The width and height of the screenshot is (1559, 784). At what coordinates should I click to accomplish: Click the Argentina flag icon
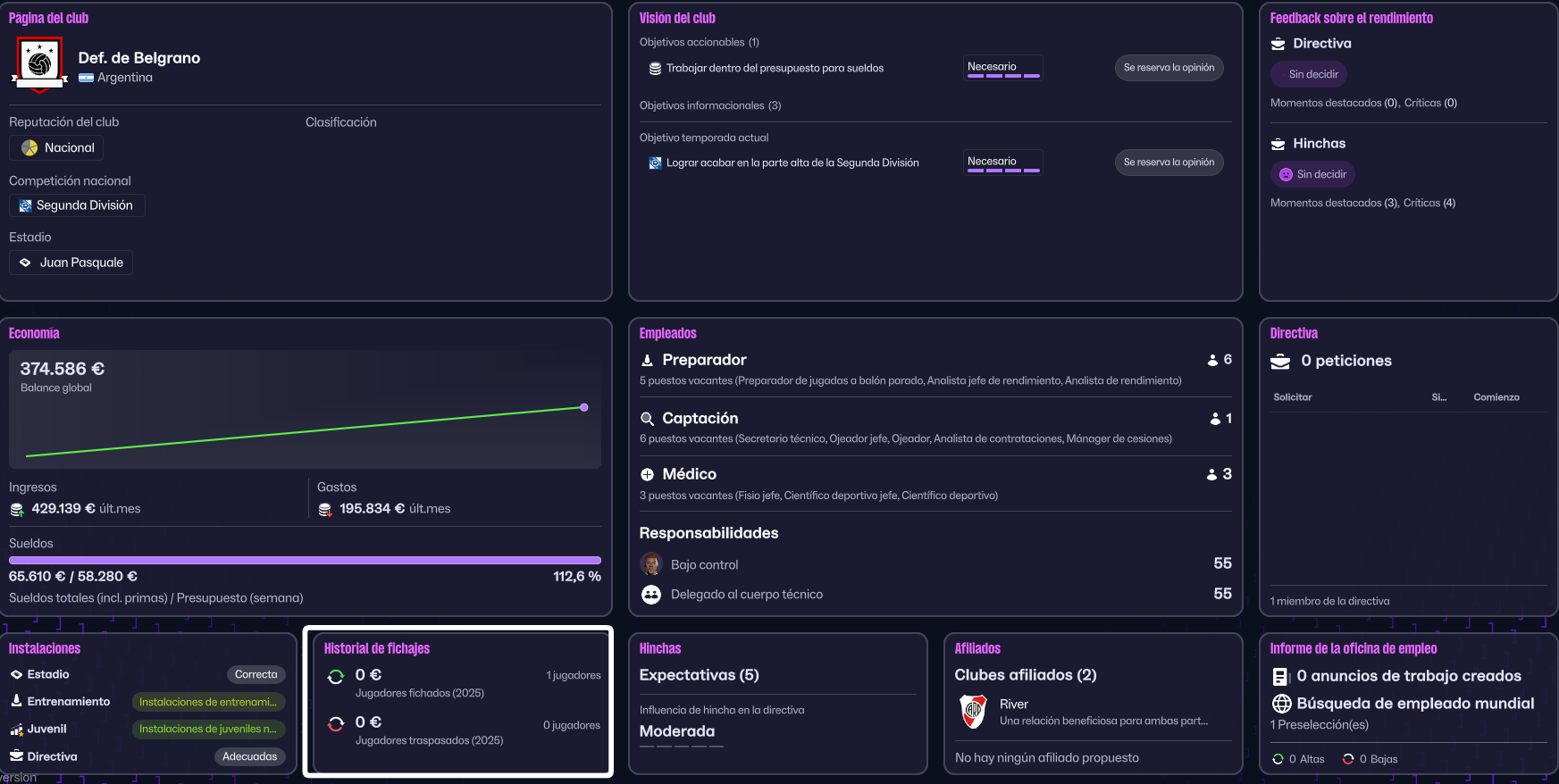[86, 78]
